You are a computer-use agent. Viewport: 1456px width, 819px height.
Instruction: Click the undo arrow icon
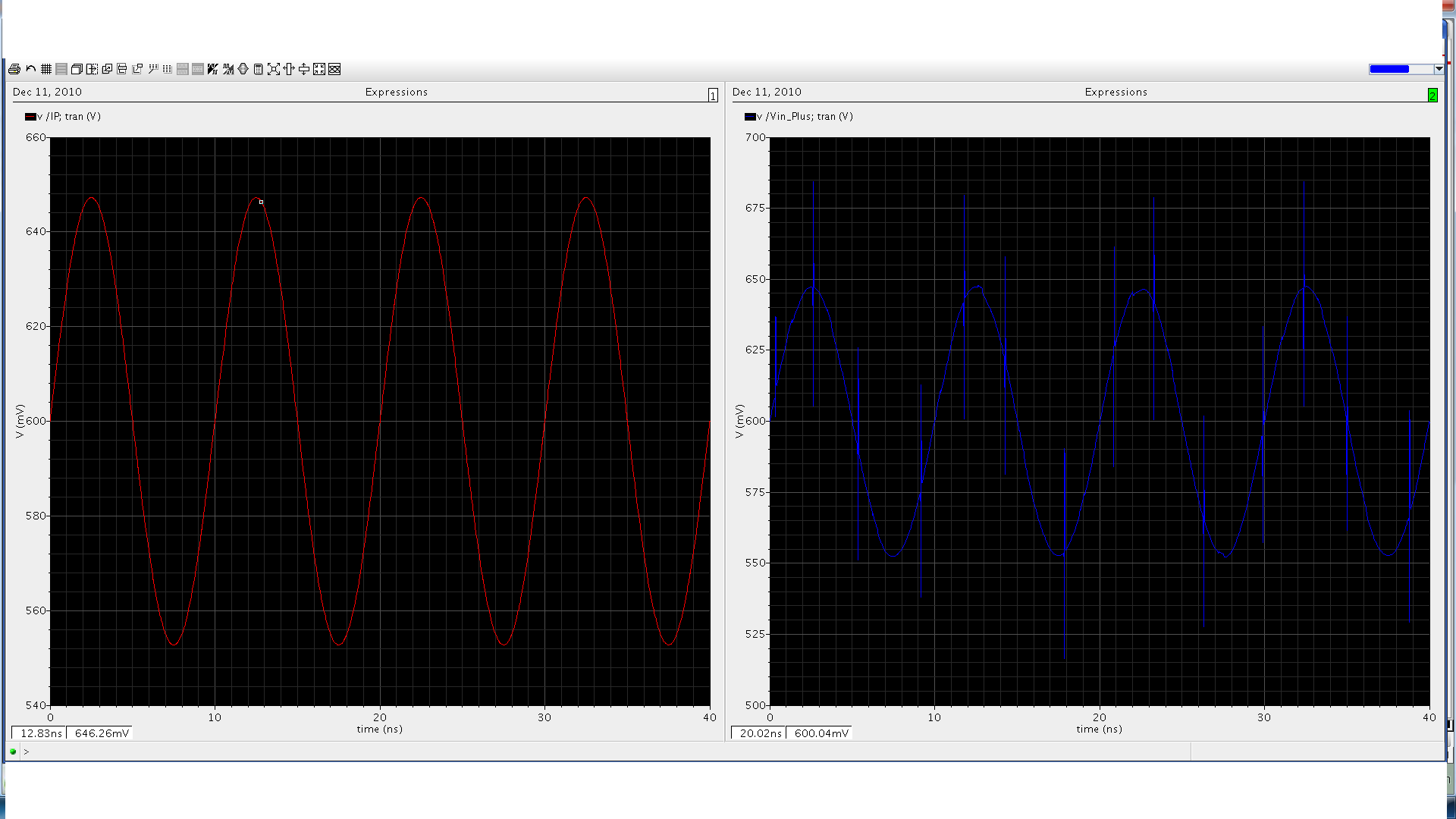31,69
